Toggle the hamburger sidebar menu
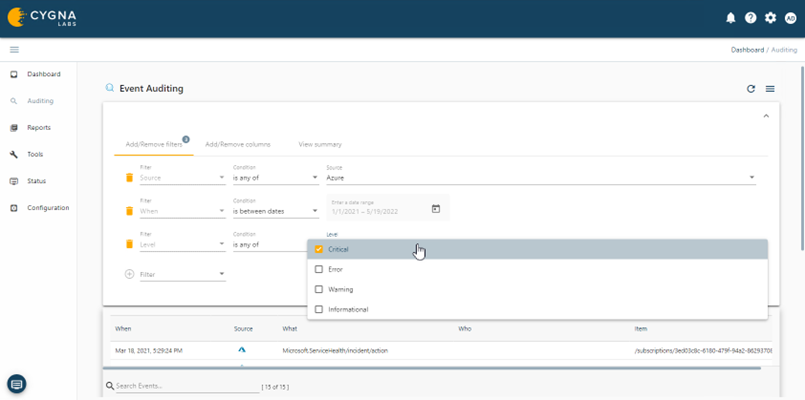Screen dimensions: 805x400 (x=14, y=50)
